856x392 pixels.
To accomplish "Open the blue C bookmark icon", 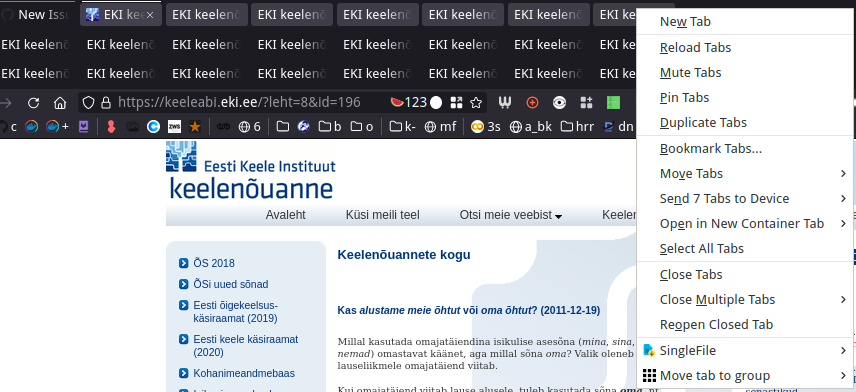I will click(154, 127).
